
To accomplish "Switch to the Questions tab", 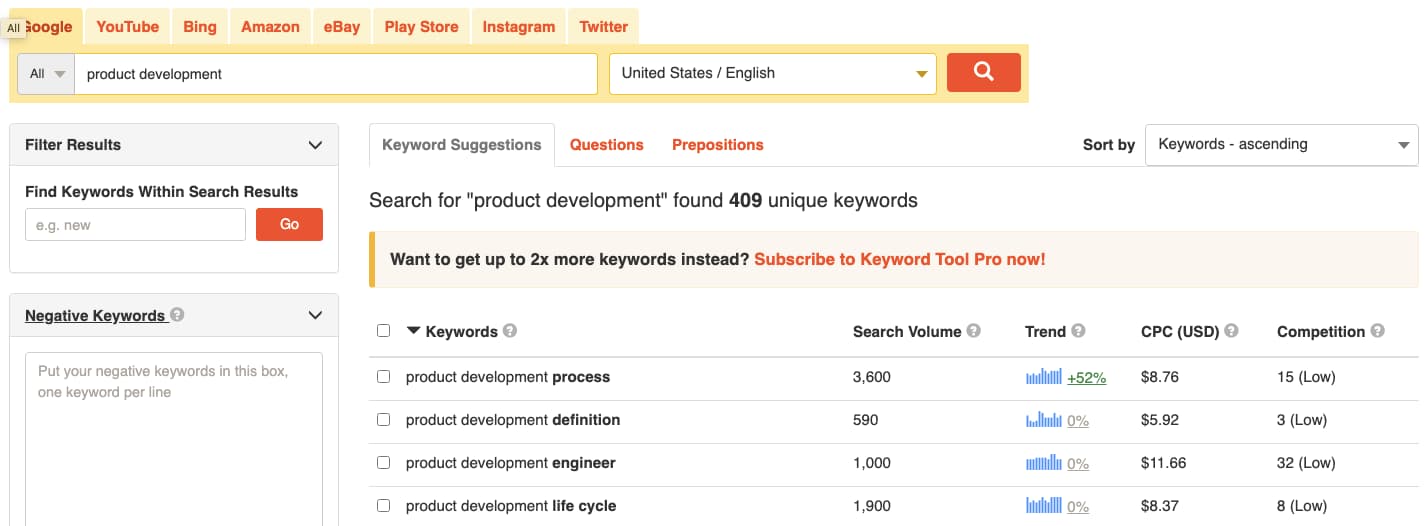I will pos(607,145).
